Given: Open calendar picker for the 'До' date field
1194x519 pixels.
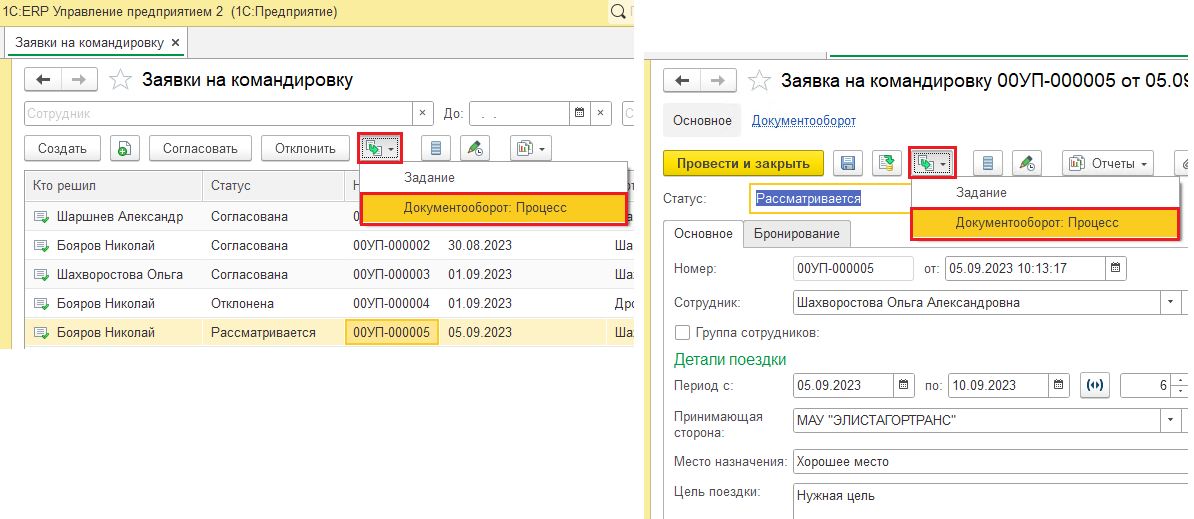Looking at the screenshot, I should click(x=578, y=114).
